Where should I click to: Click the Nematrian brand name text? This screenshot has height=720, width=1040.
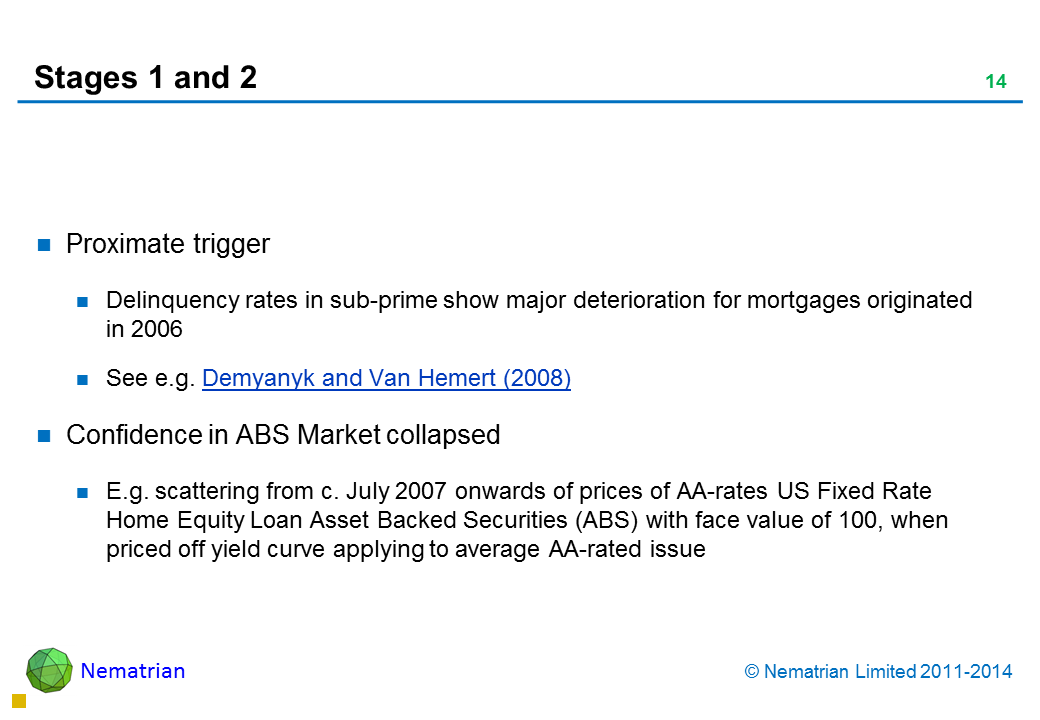coord(133,671)
